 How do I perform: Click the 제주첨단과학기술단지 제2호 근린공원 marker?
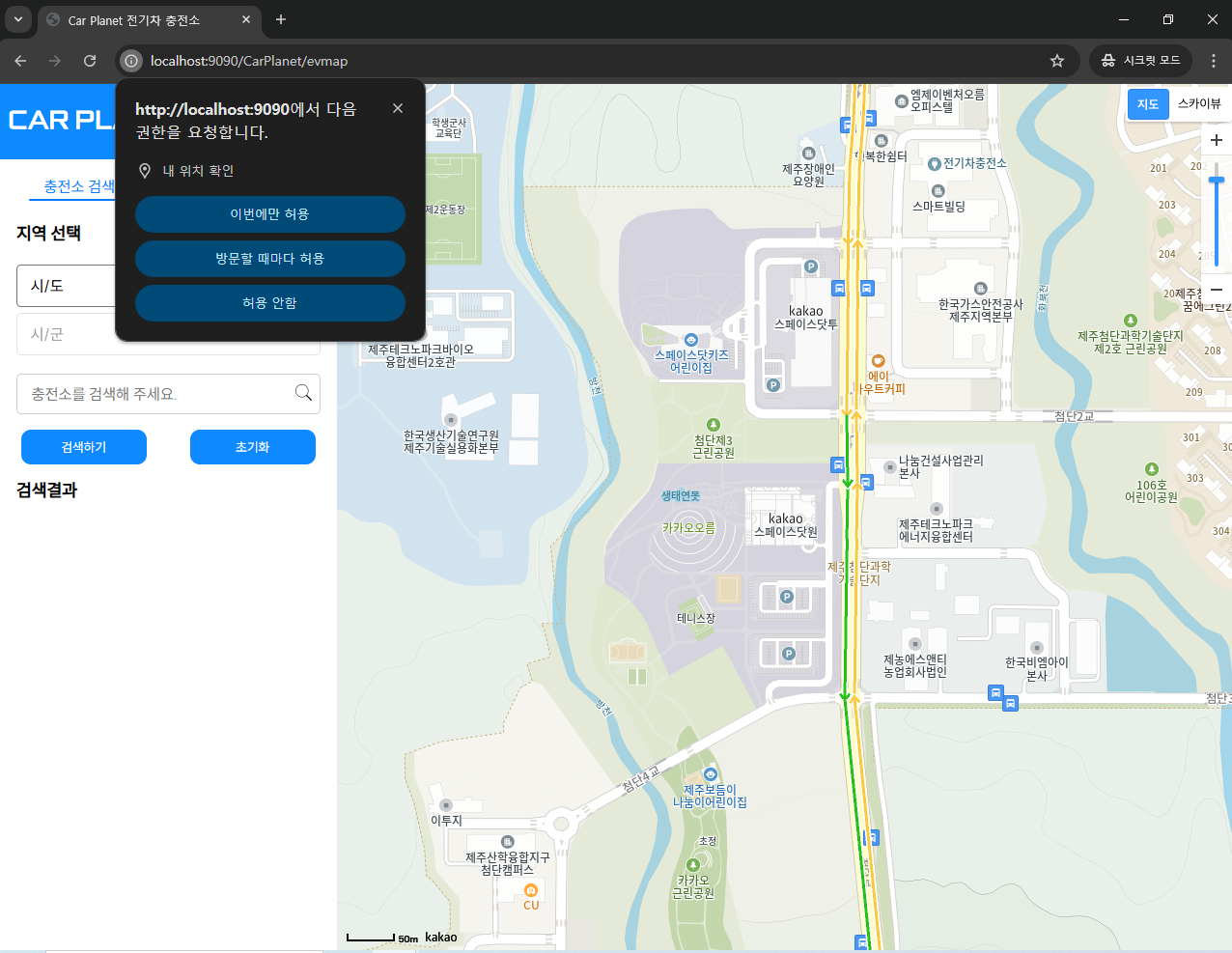[1130, 321]
